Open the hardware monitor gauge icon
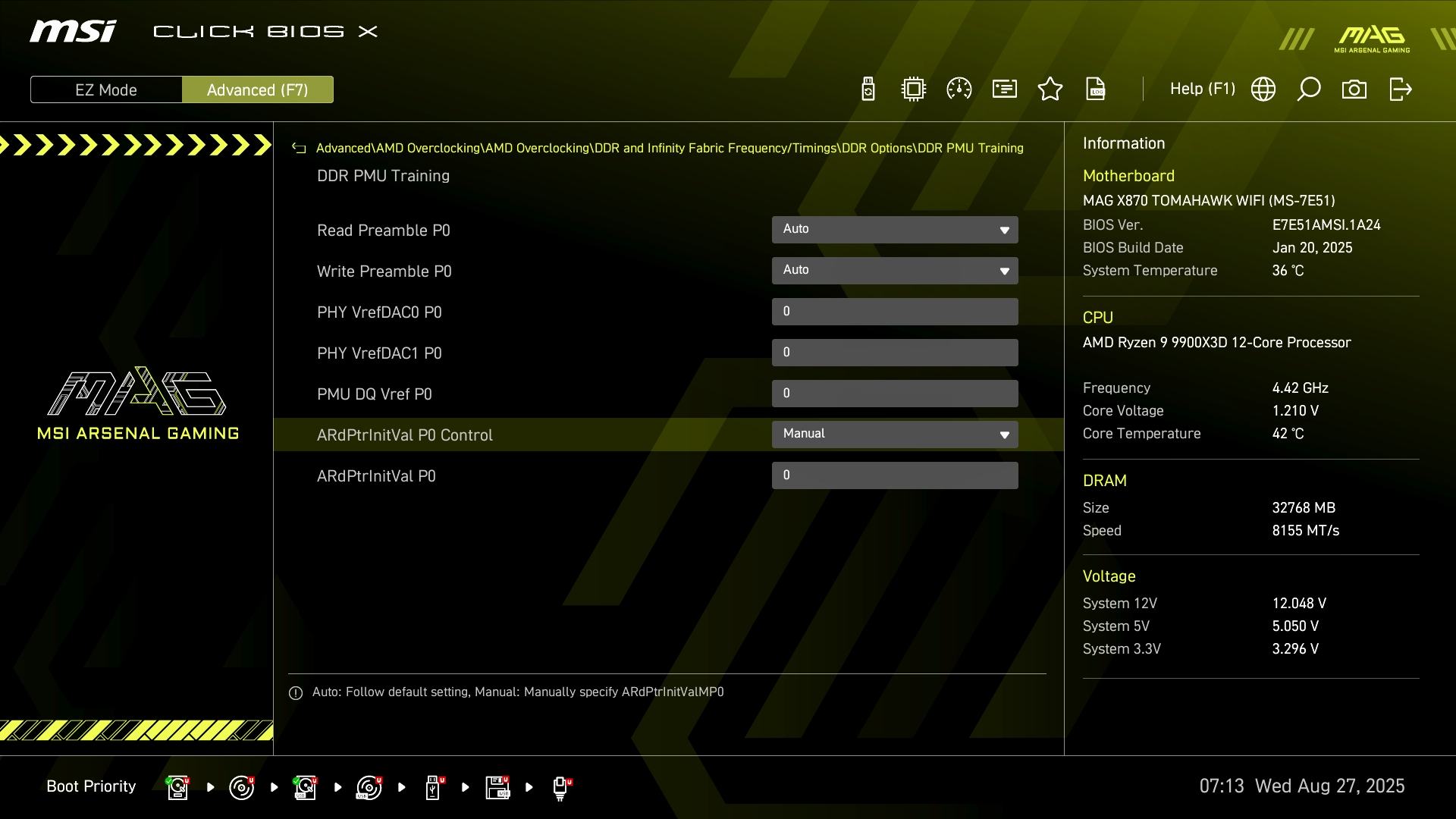The height and width of the screenshot is (819, 1456). [959, 89]
